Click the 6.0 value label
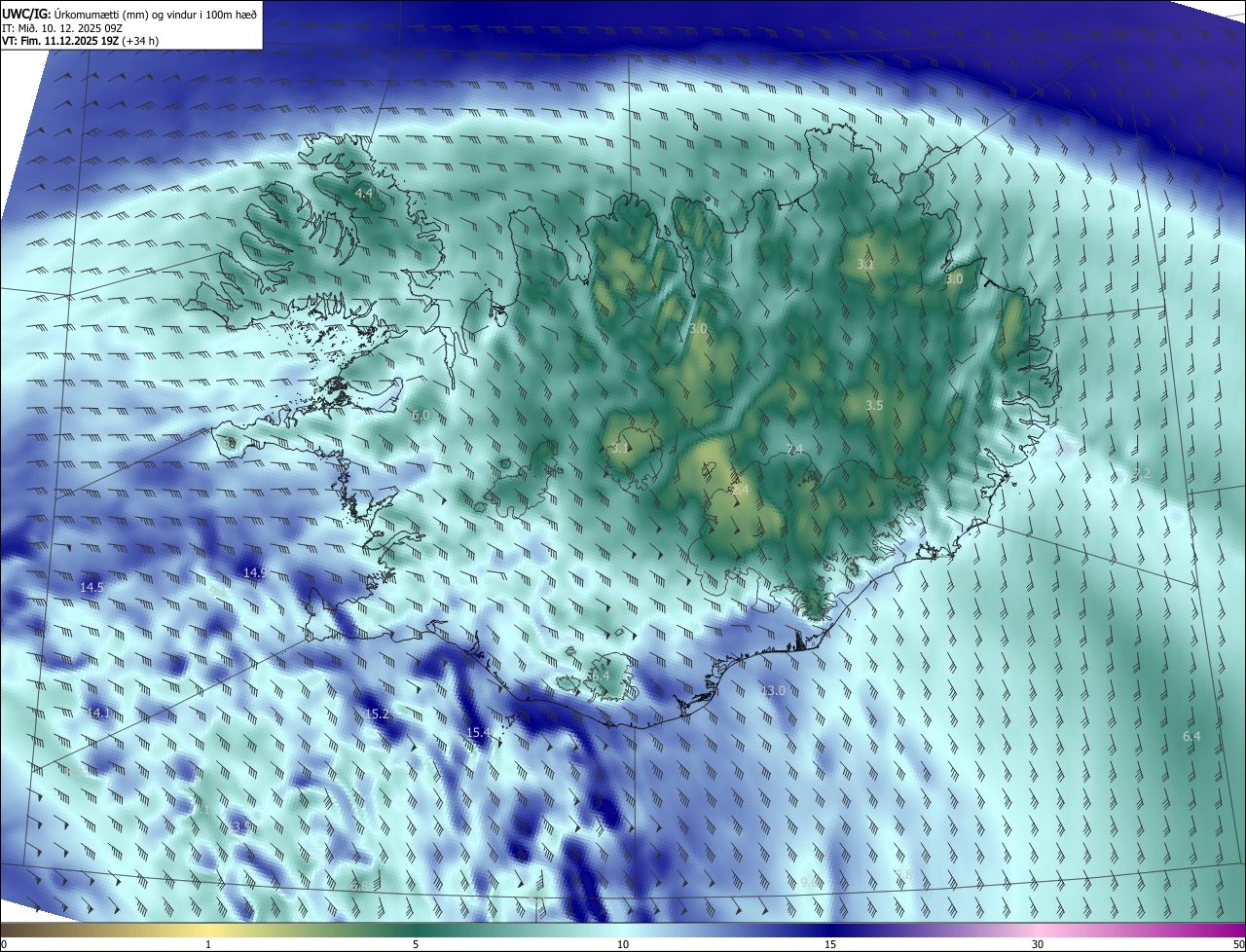This screenshot has width=1246, height=952. (421, 415)
